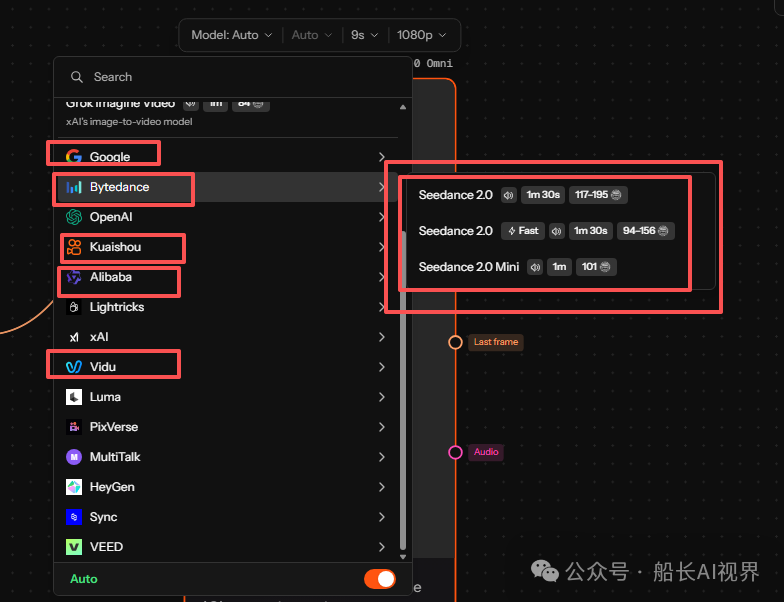This screenshot has height=602, width=784.
Task: Click audio icon on Seedance 2.0 Fast row
Action: coord(556,231)
